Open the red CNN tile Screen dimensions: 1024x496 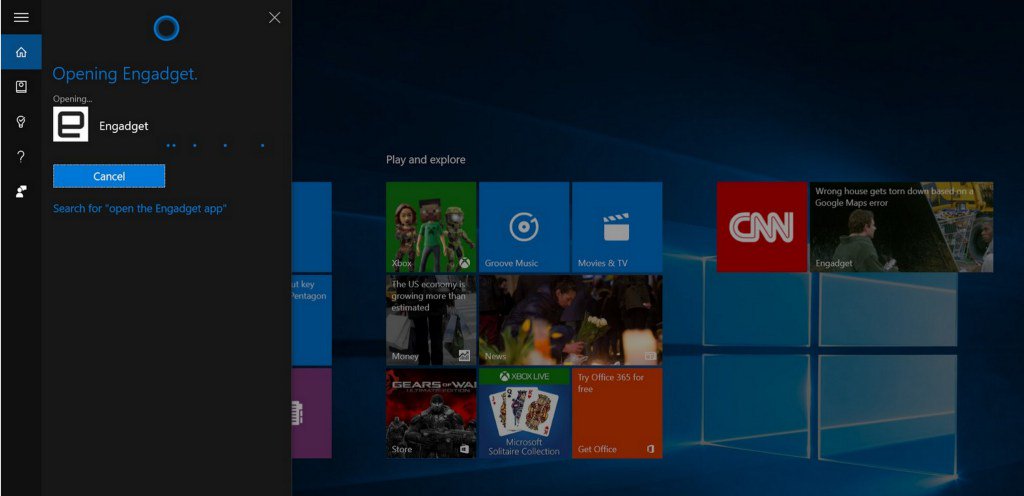[761, 226]
